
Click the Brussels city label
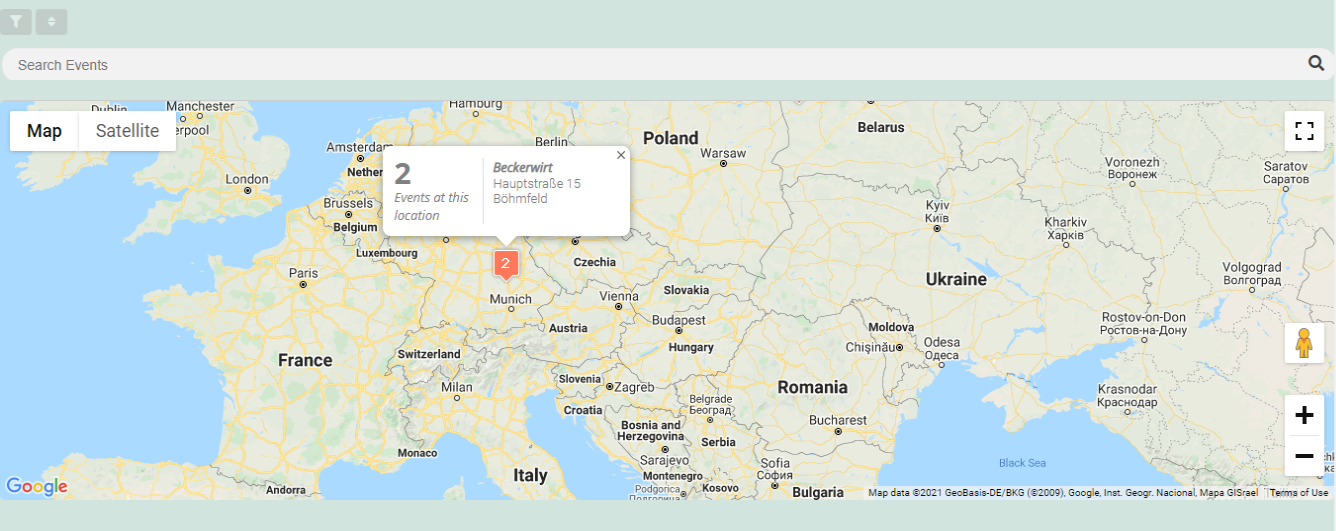click(x=348, y=203)
